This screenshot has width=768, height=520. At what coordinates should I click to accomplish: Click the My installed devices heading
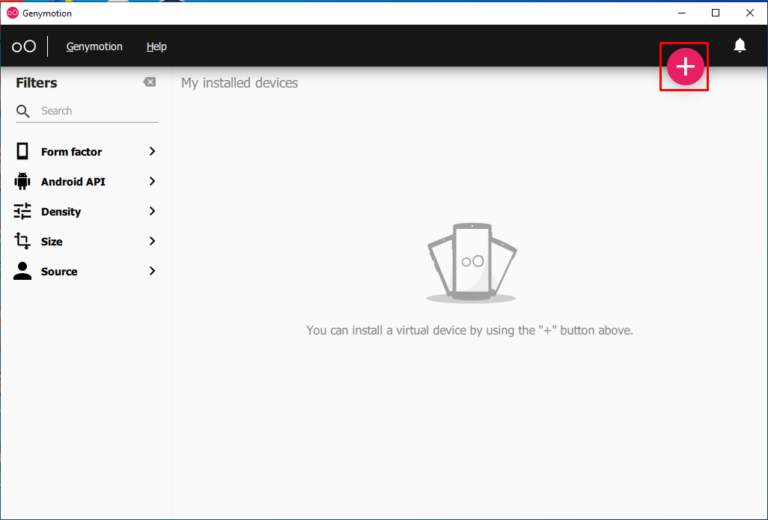(240, 83)
